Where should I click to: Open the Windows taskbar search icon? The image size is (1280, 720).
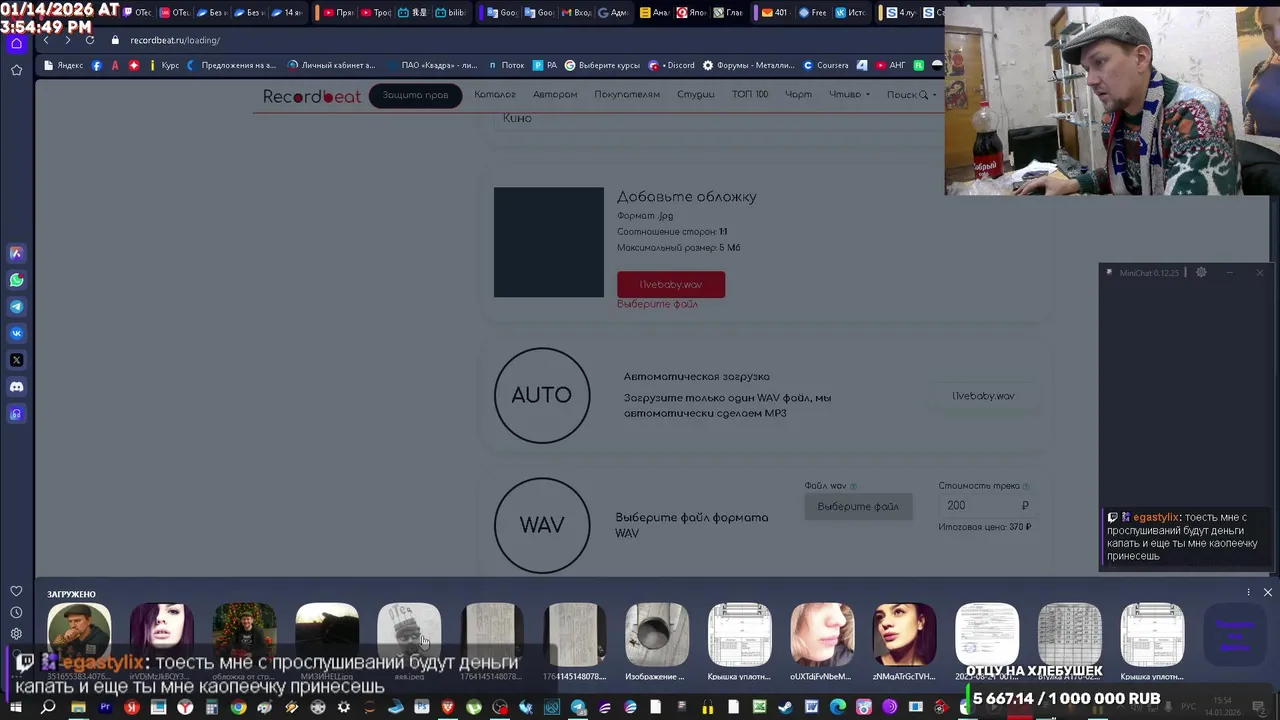(48, 708)
